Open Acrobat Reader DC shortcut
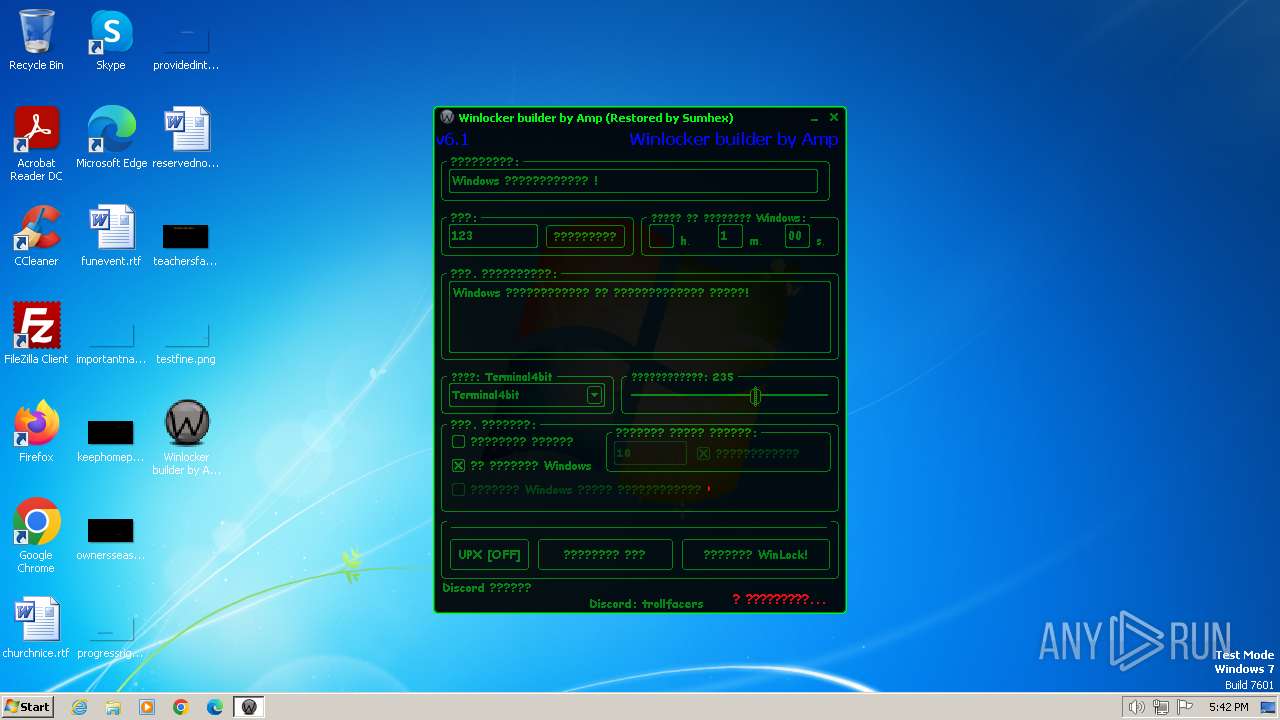1280x720 pixels. click(36, 143)
